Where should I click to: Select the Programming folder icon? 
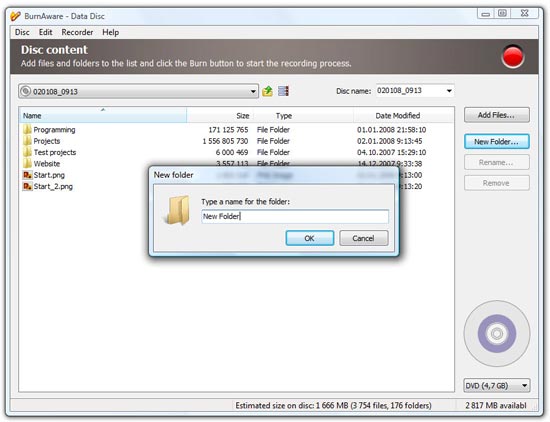pos(27,129)
